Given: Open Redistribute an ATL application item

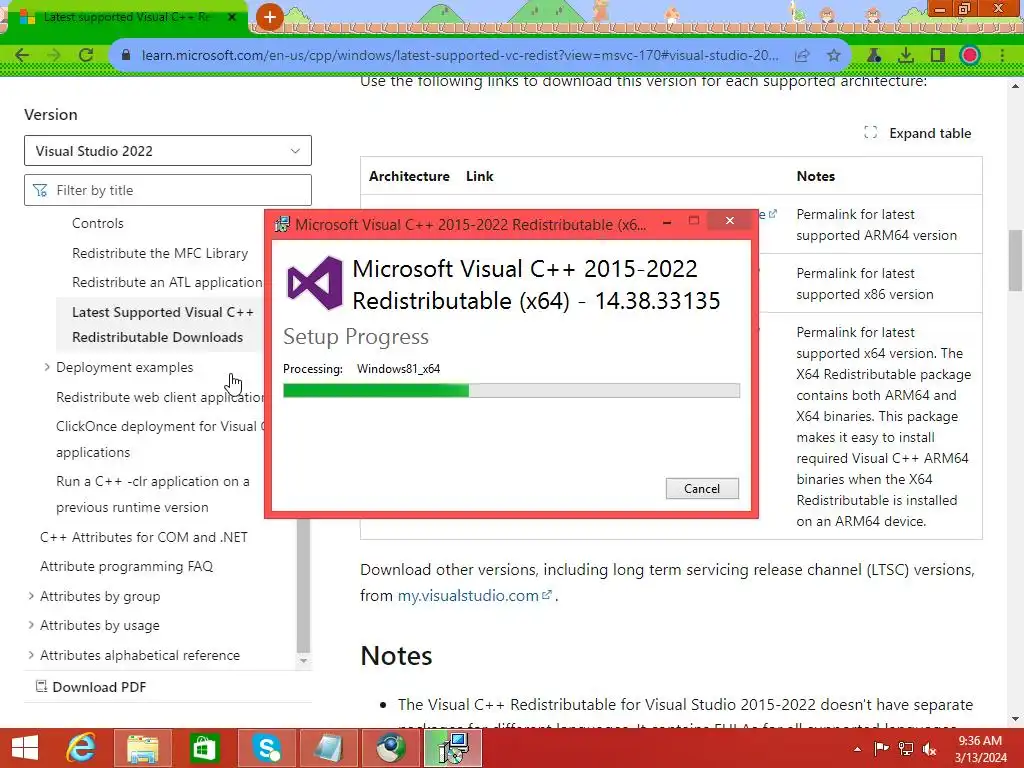Looking at the screenshot, I should 167,283.
